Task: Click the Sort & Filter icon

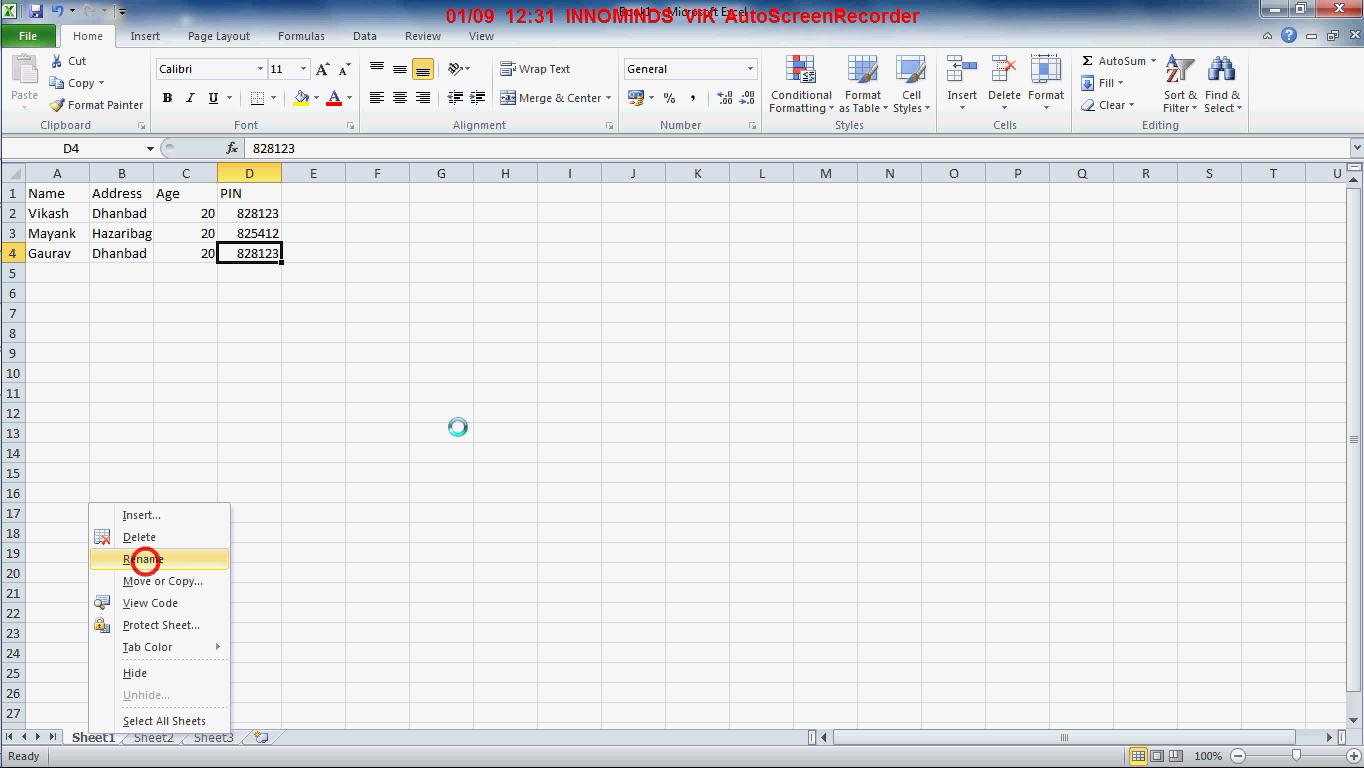Action: [1180, 70]
